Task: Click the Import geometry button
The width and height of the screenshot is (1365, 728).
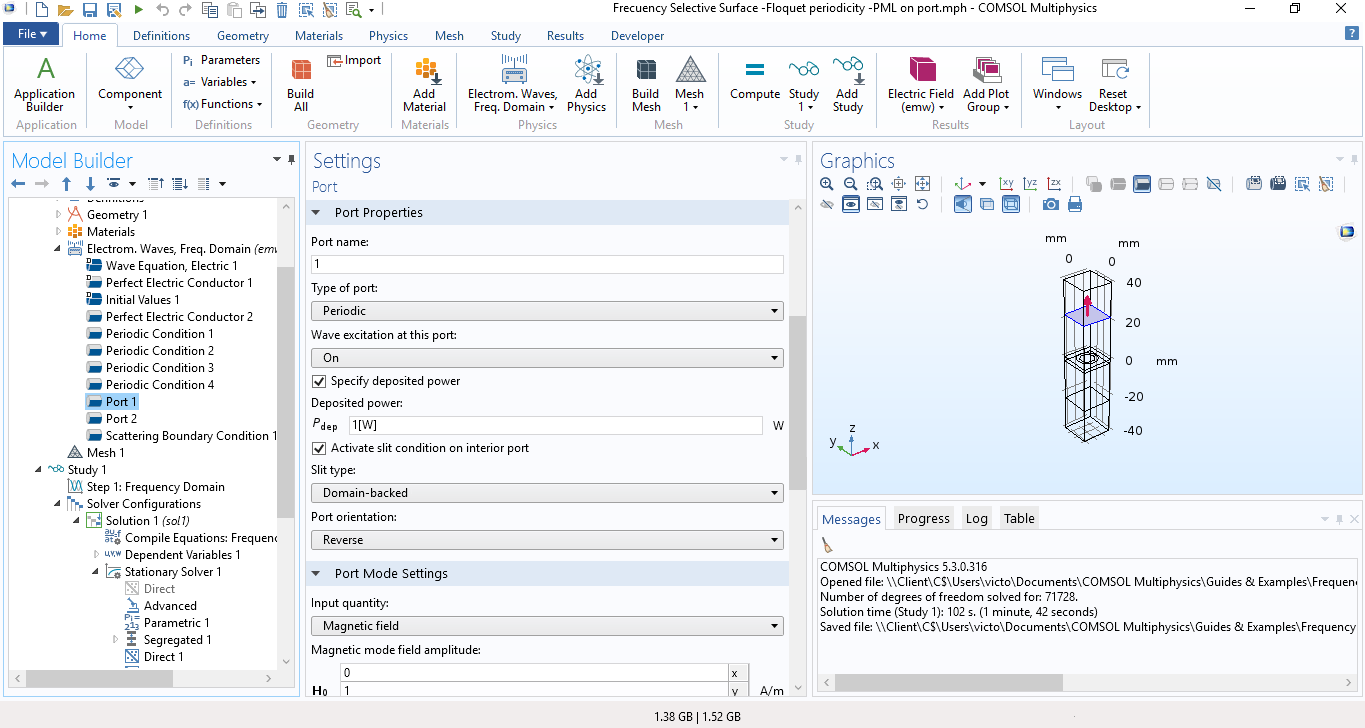Action: 354,60
